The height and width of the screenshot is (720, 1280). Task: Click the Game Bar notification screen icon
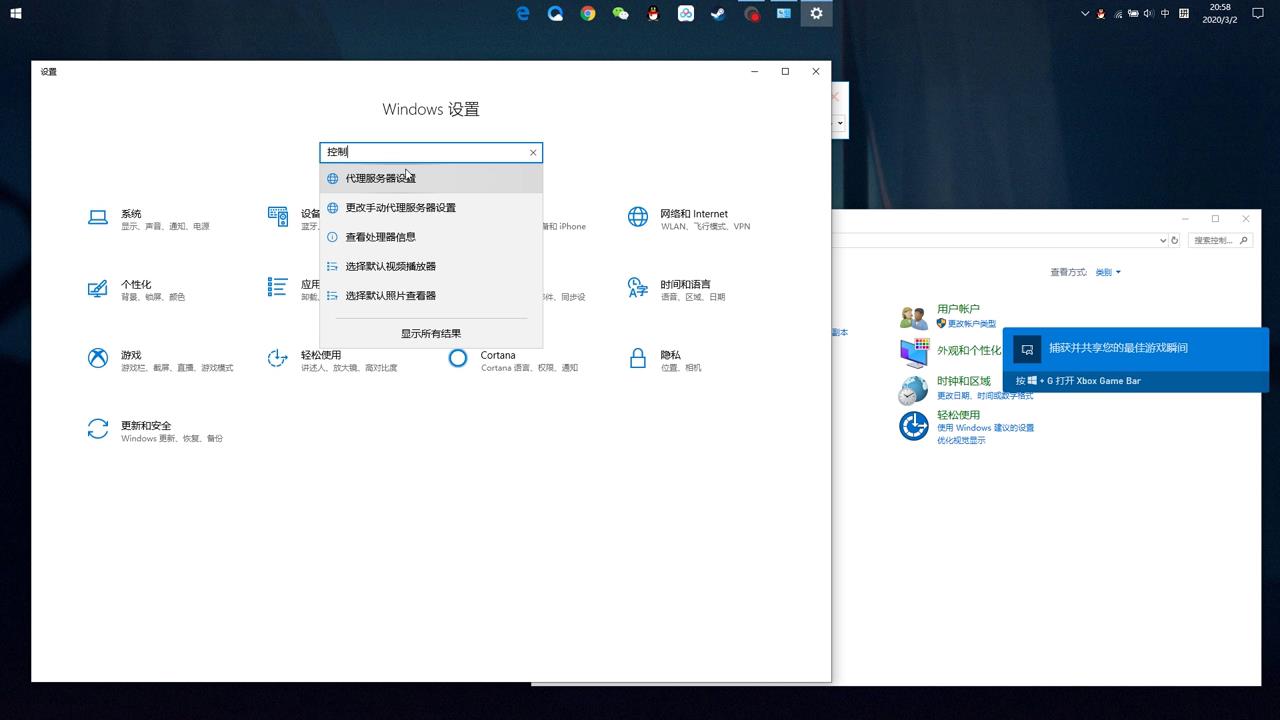click(x=1027, y=349)
